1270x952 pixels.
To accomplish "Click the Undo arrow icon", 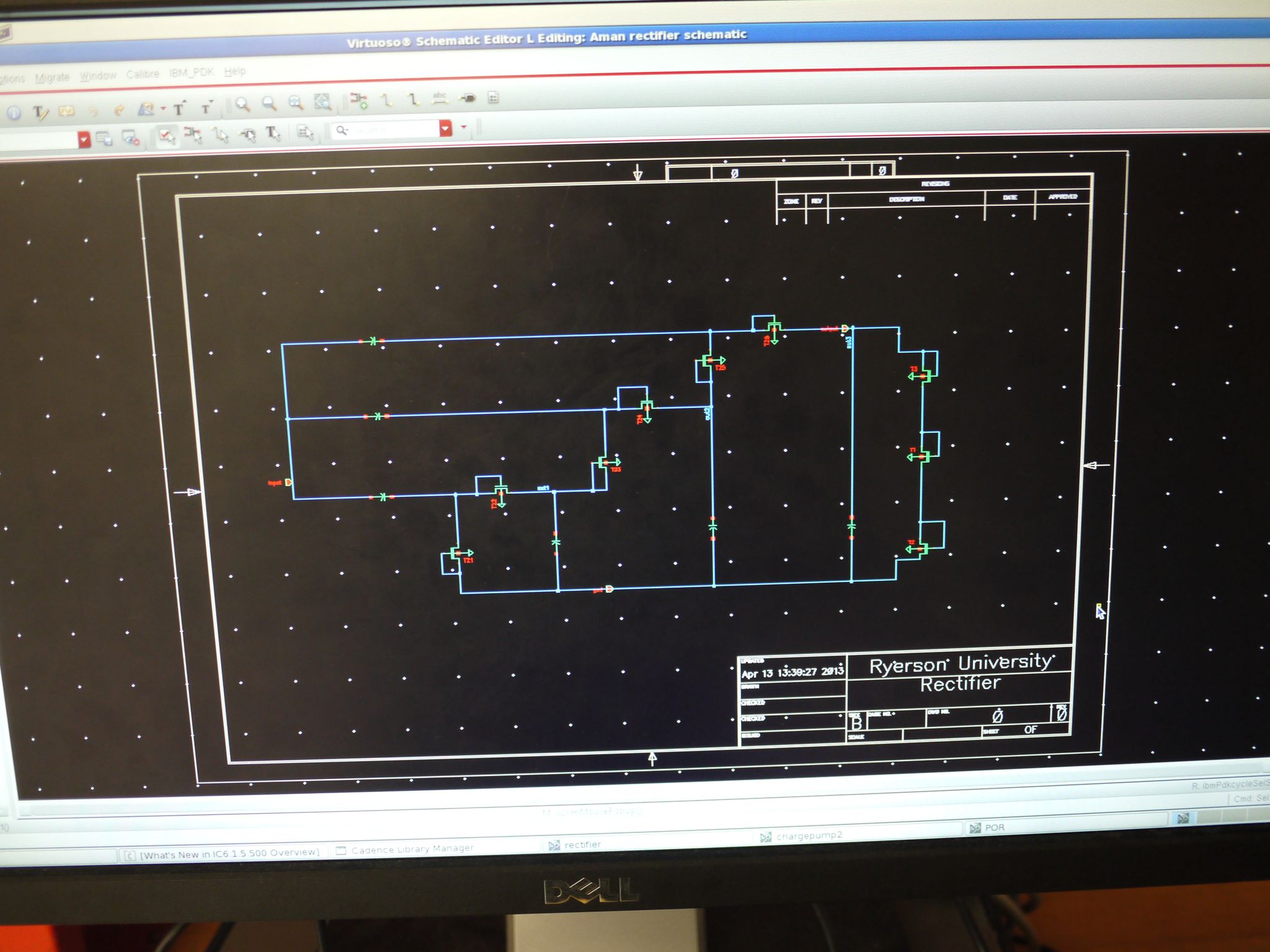I will point(93,112).
